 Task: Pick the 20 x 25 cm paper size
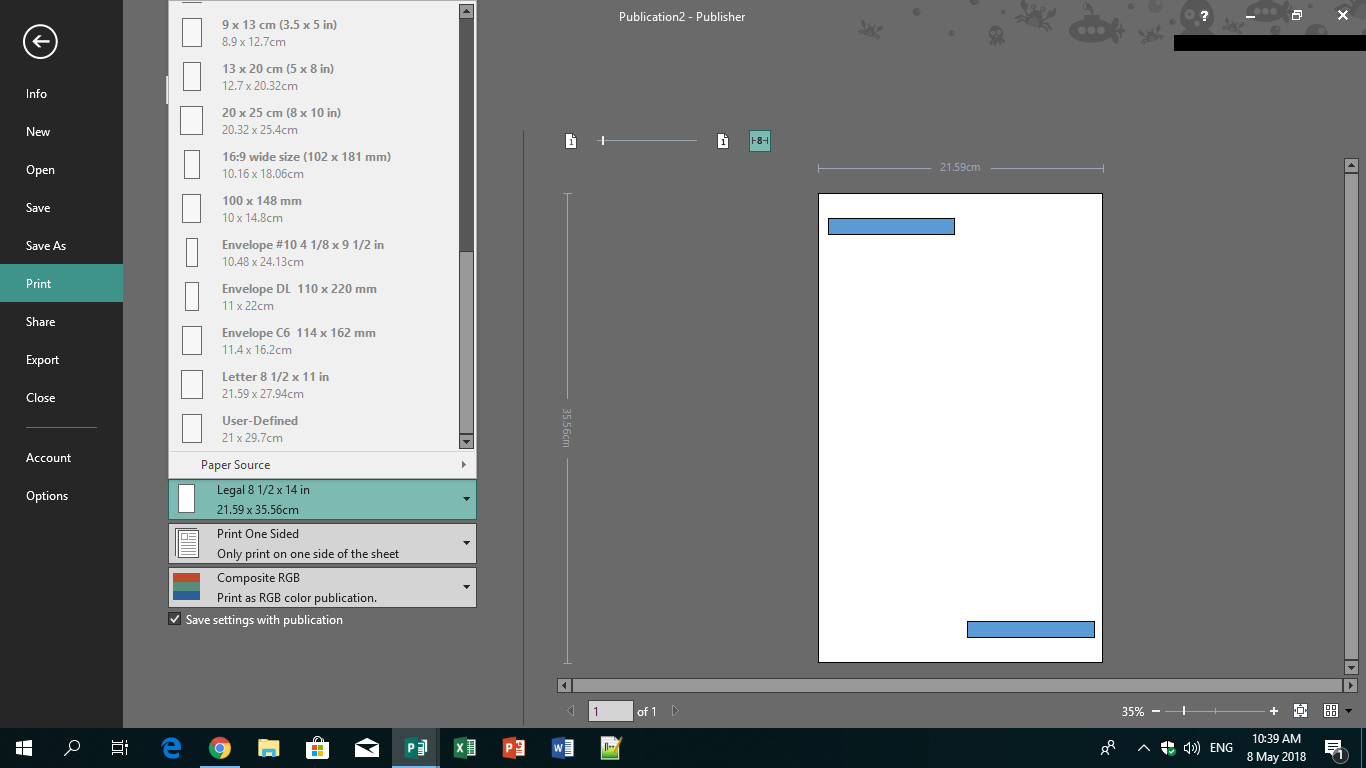[314, 121]
